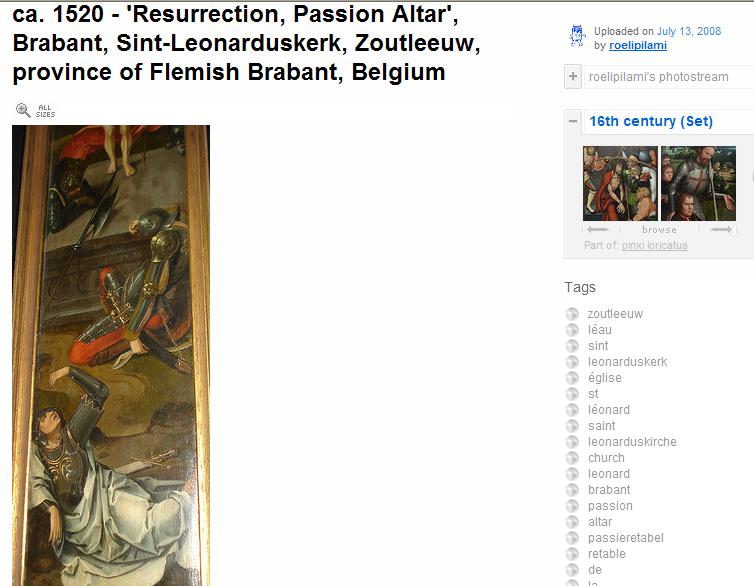Select the passieretabel tag

tap(626, 538)
